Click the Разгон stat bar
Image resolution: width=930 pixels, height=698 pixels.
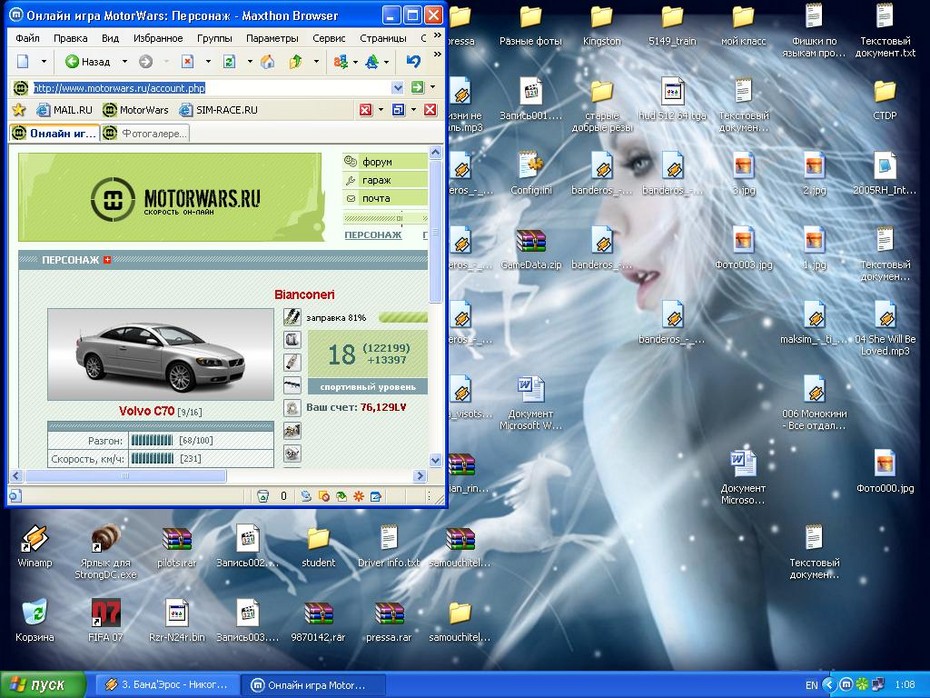coord(152,440)
